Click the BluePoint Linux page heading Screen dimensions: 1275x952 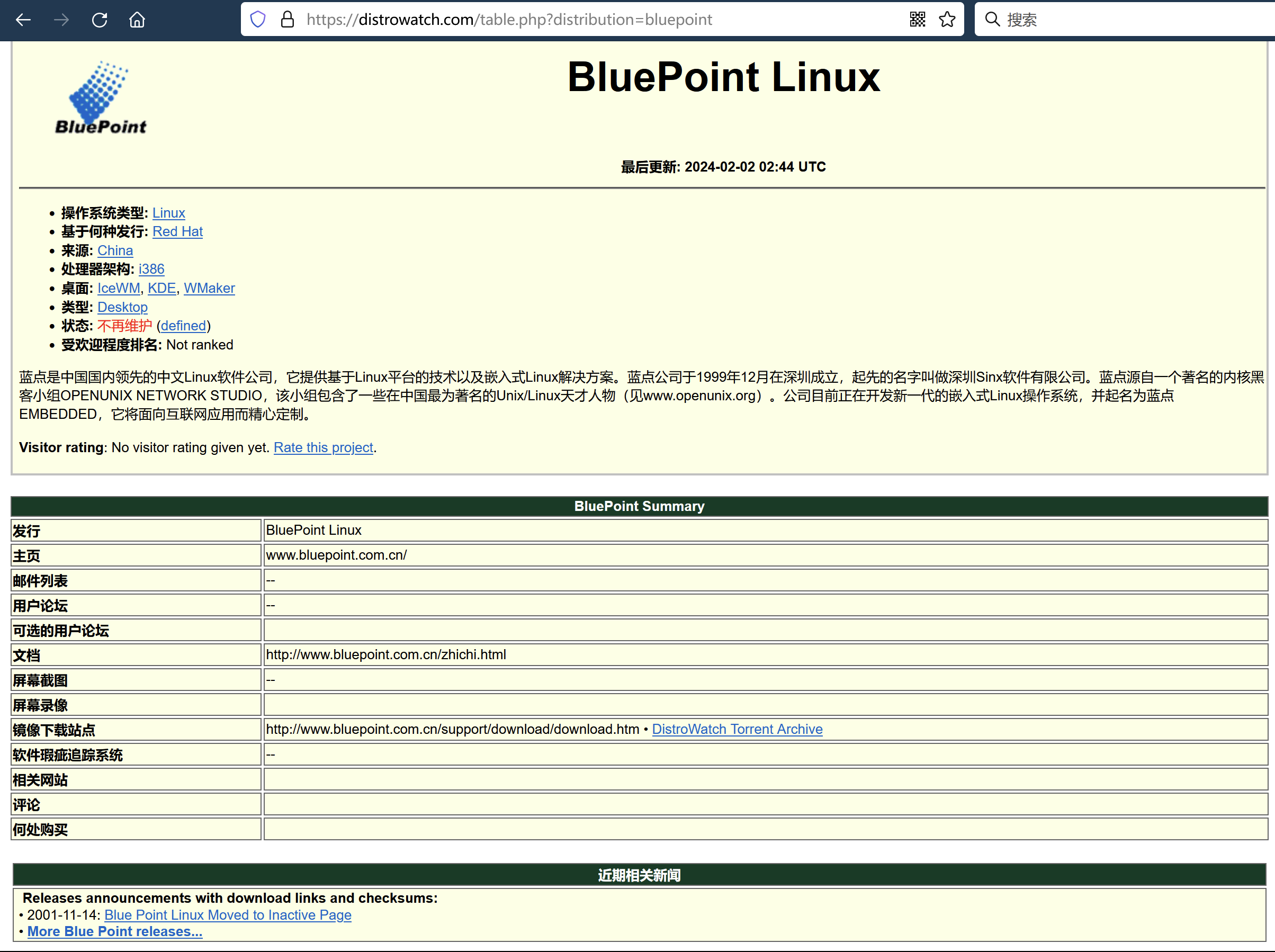tap(724, 77)
